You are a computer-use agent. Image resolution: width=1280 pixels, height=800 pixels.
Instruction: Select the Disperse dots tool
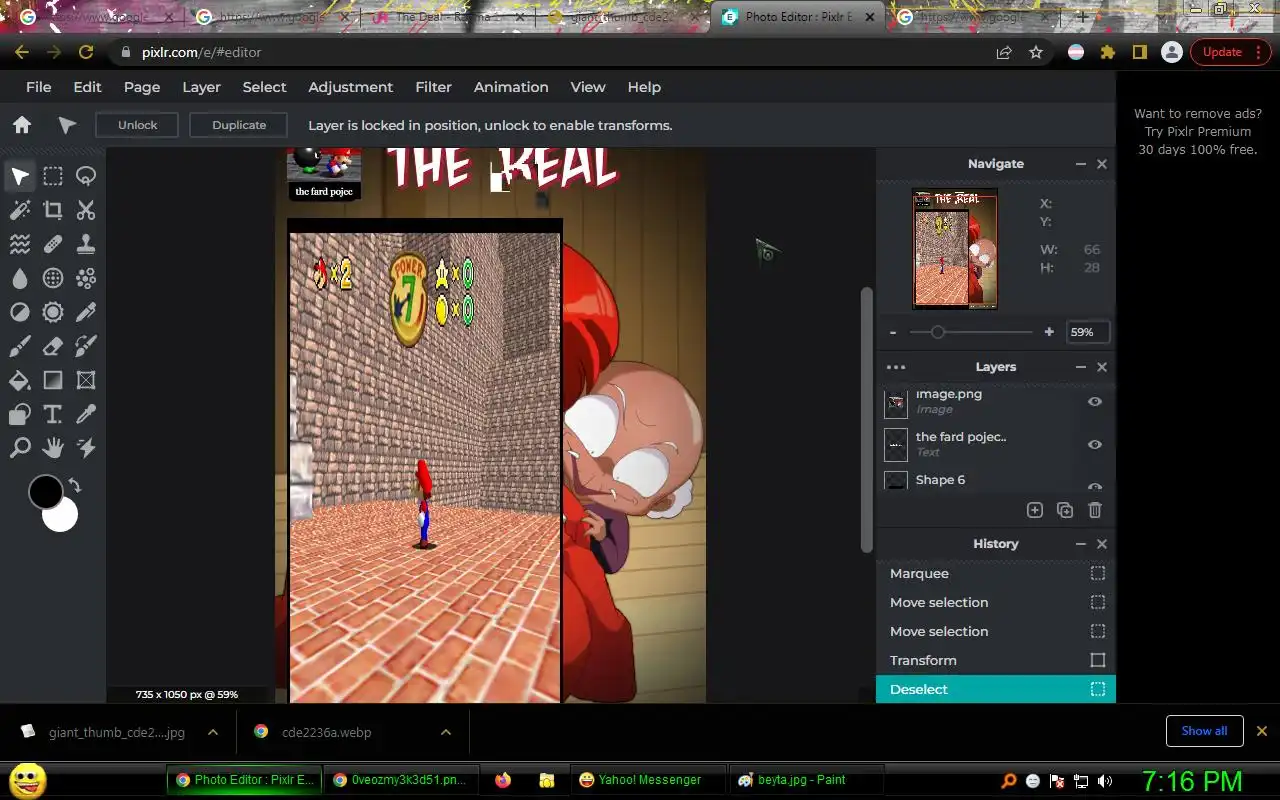[86, 278]
